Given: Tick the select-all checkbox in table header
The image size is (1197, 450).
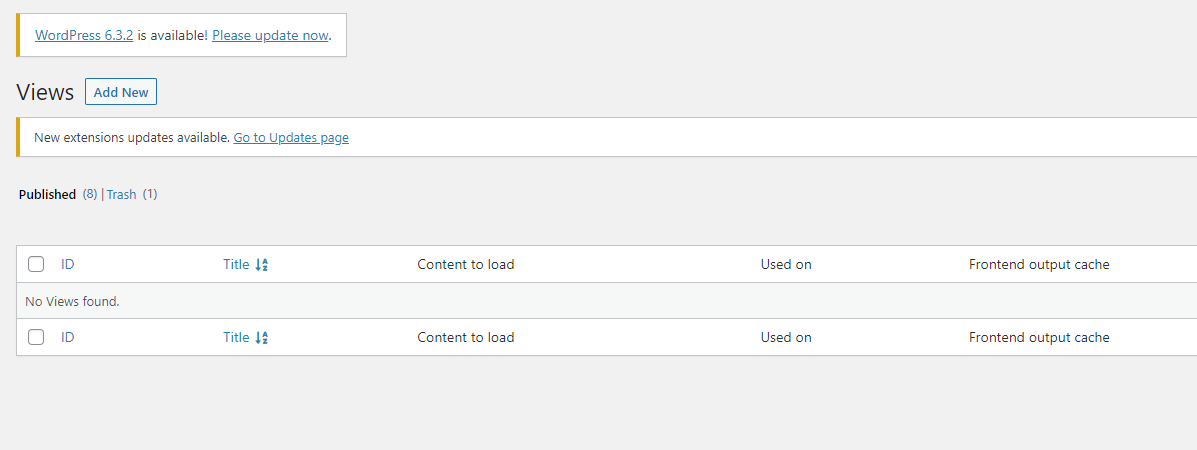Looking at the screenshot, I should point(36,264).
